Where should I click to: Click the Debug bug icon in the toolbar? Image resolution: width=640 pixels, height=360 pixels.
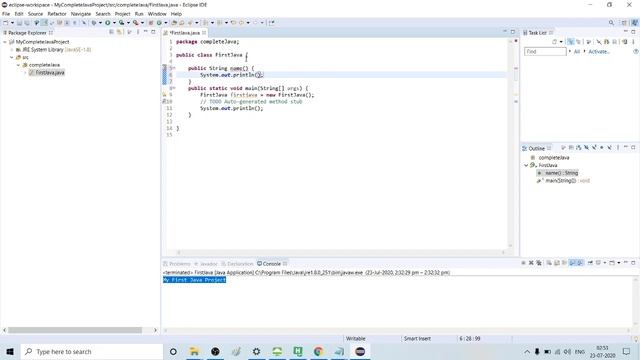94,23
